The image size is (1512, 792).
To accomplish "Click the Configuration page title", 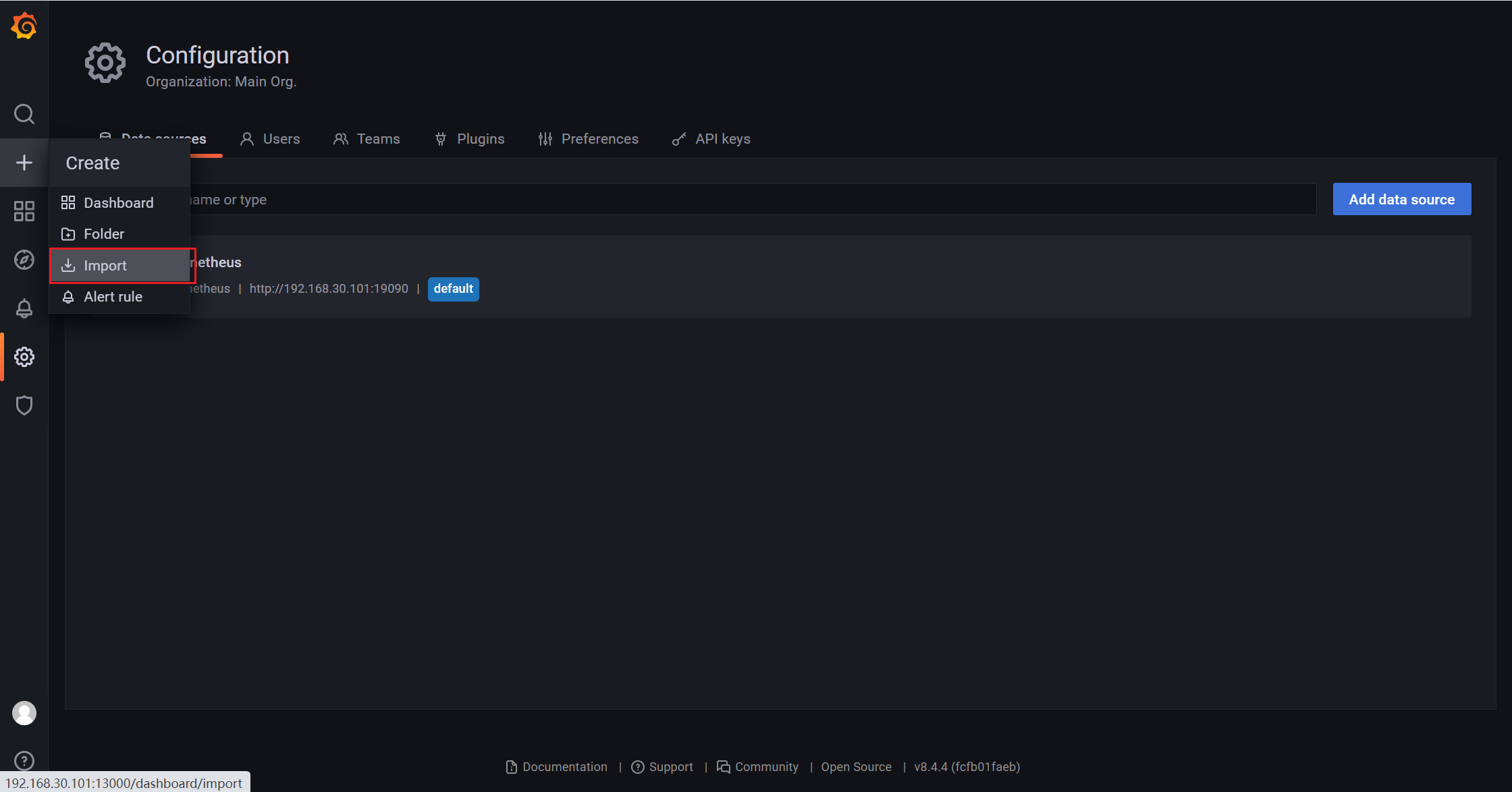I will click(x=217, y=55).
